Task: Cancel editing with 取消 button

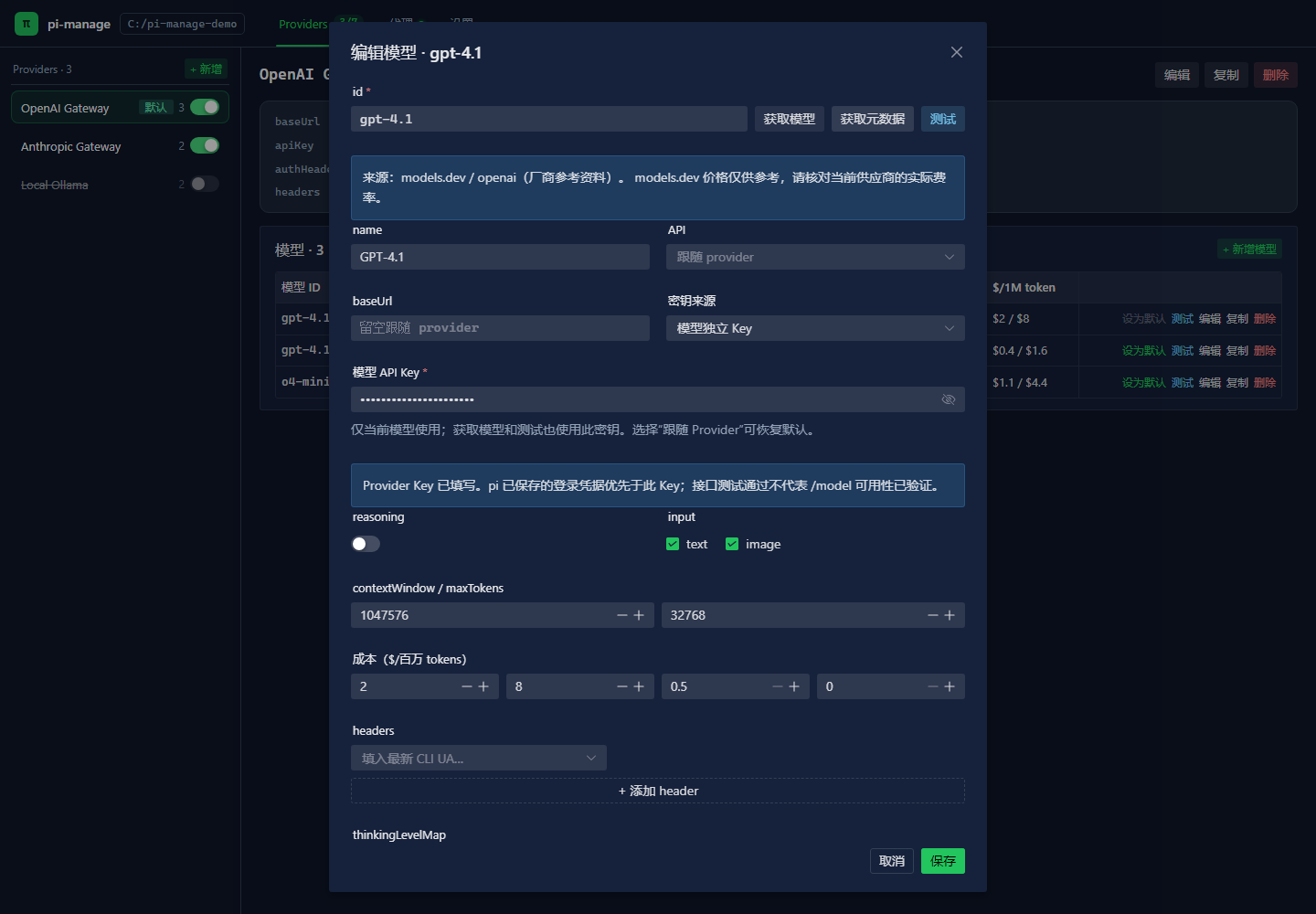Action: point(892,861)
